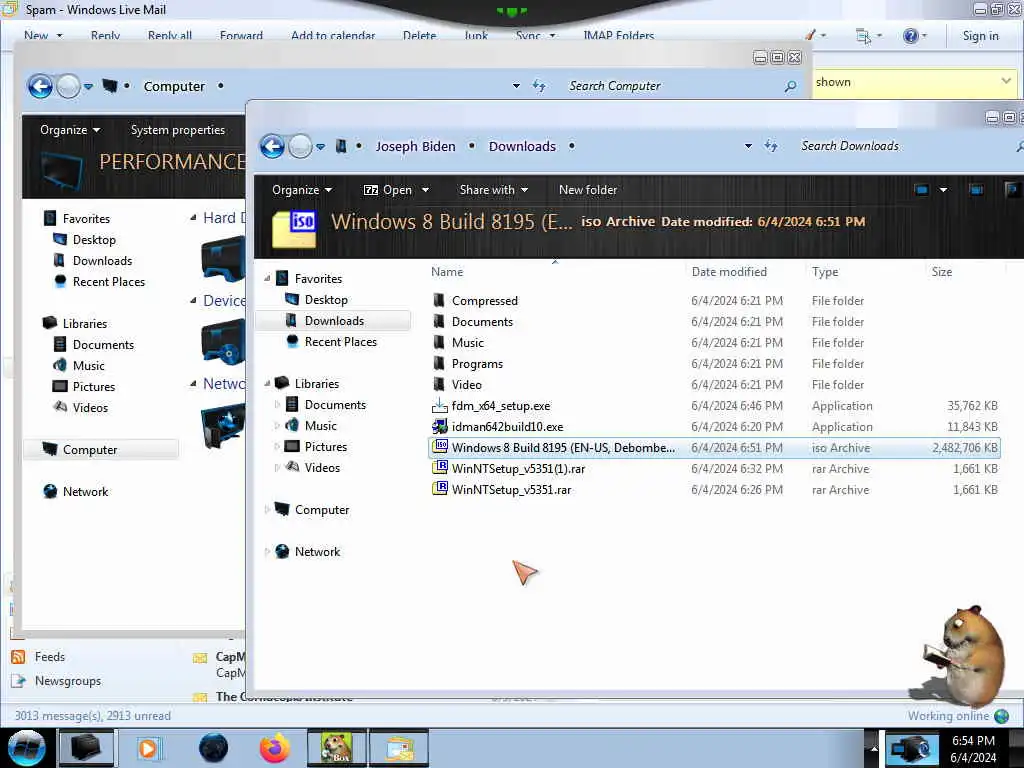This screenshot has height=768, width=1024.
Task: Collapse Libraries in Downloads navigation pane
Action: (x=267, y=383)
